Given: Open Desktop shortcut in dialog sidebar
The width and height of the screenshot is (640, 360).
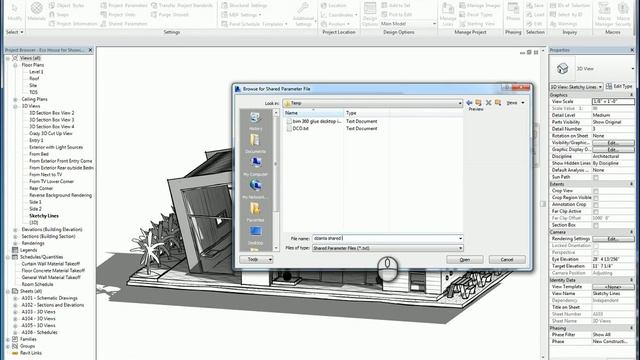Looking at the screenshot, I should tap(256, 235).
